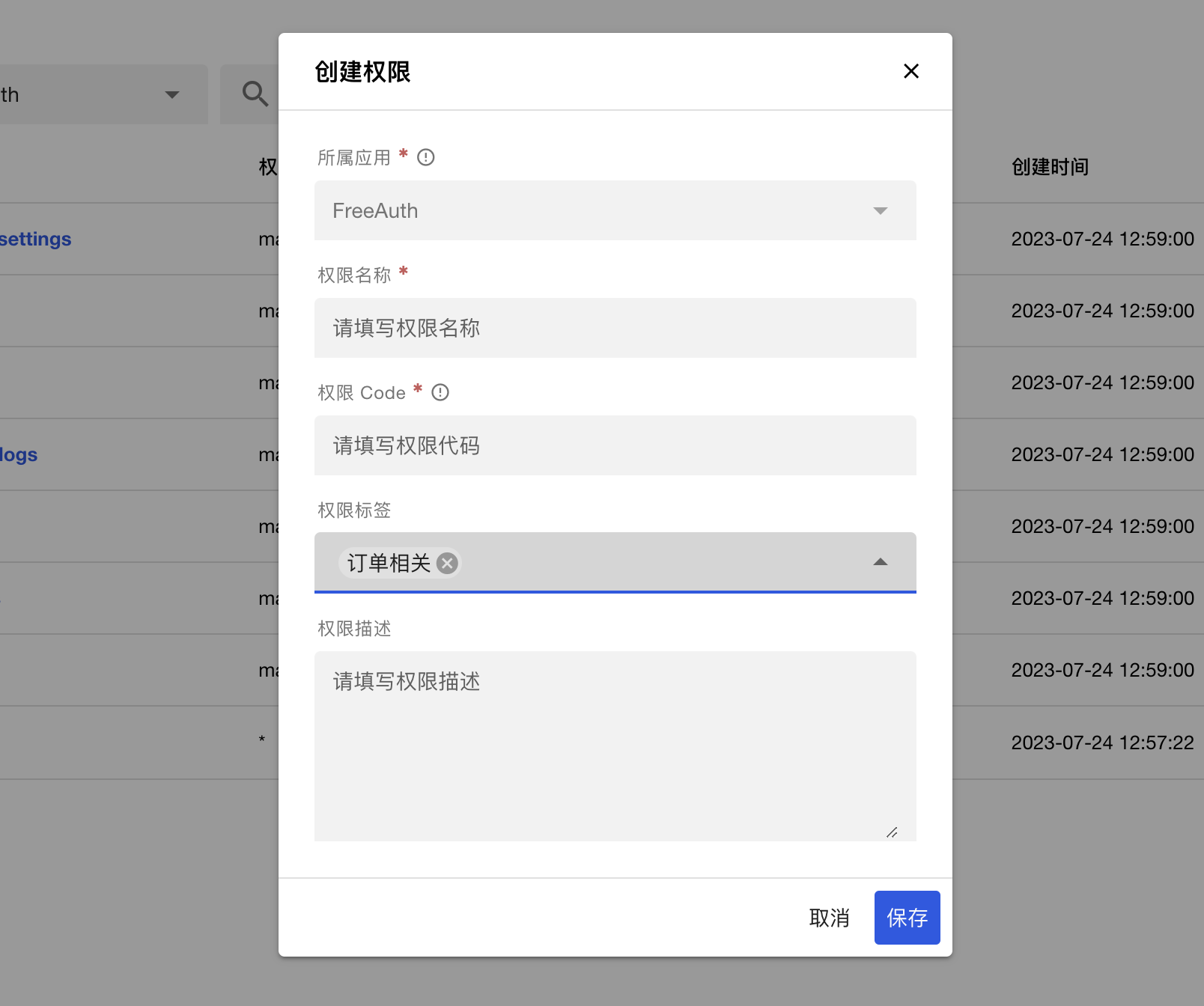Screen dimensions: 1204x1006
Task: Click the 权限标签 field label
Action: point(354,510)
